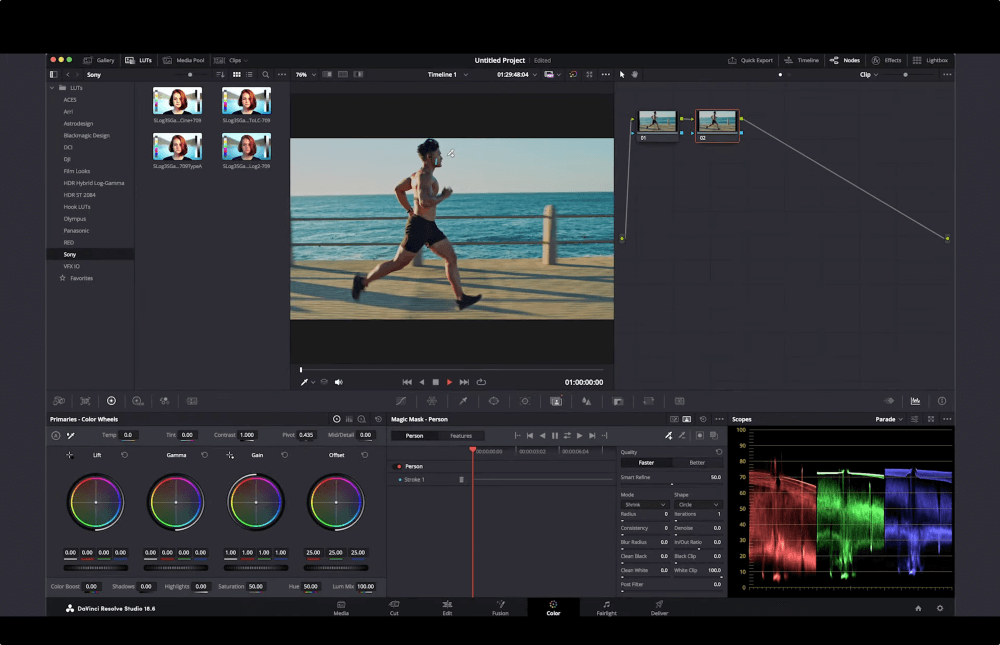Switch to the Media page
This screenshot has width=1000, height=645.
(341, 607)
